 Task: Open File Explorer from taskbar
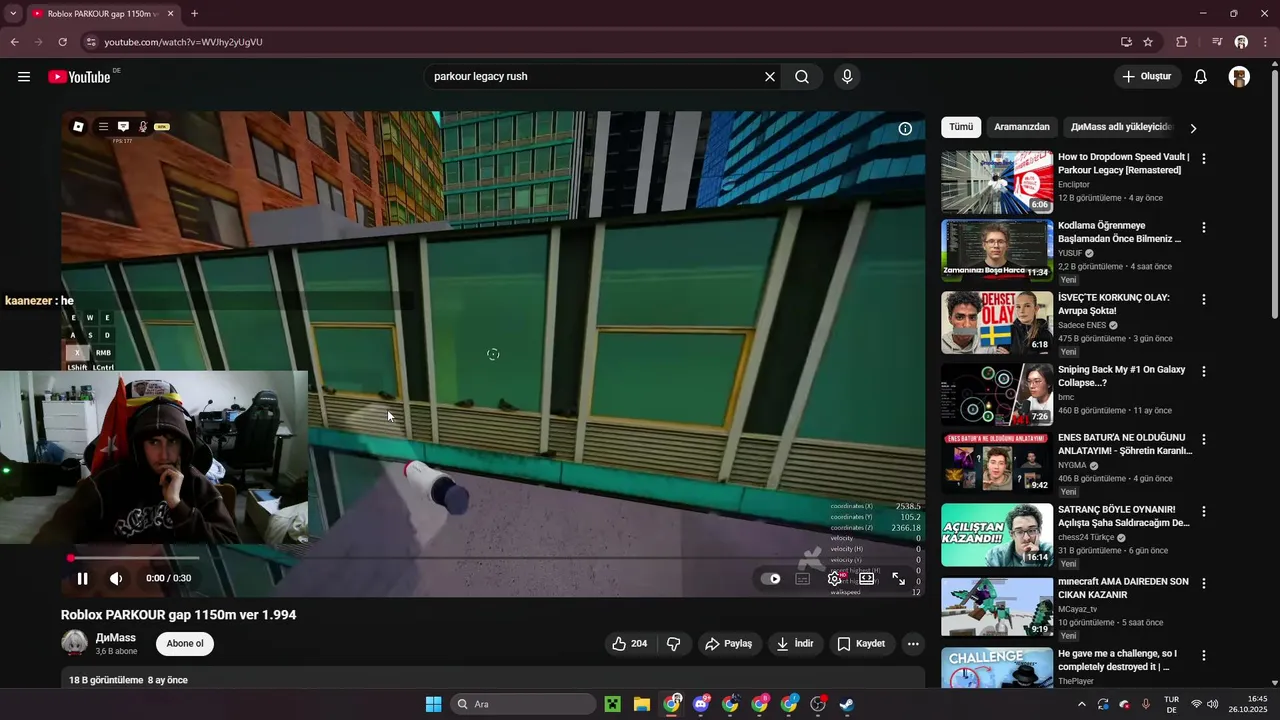coord(641,704)
